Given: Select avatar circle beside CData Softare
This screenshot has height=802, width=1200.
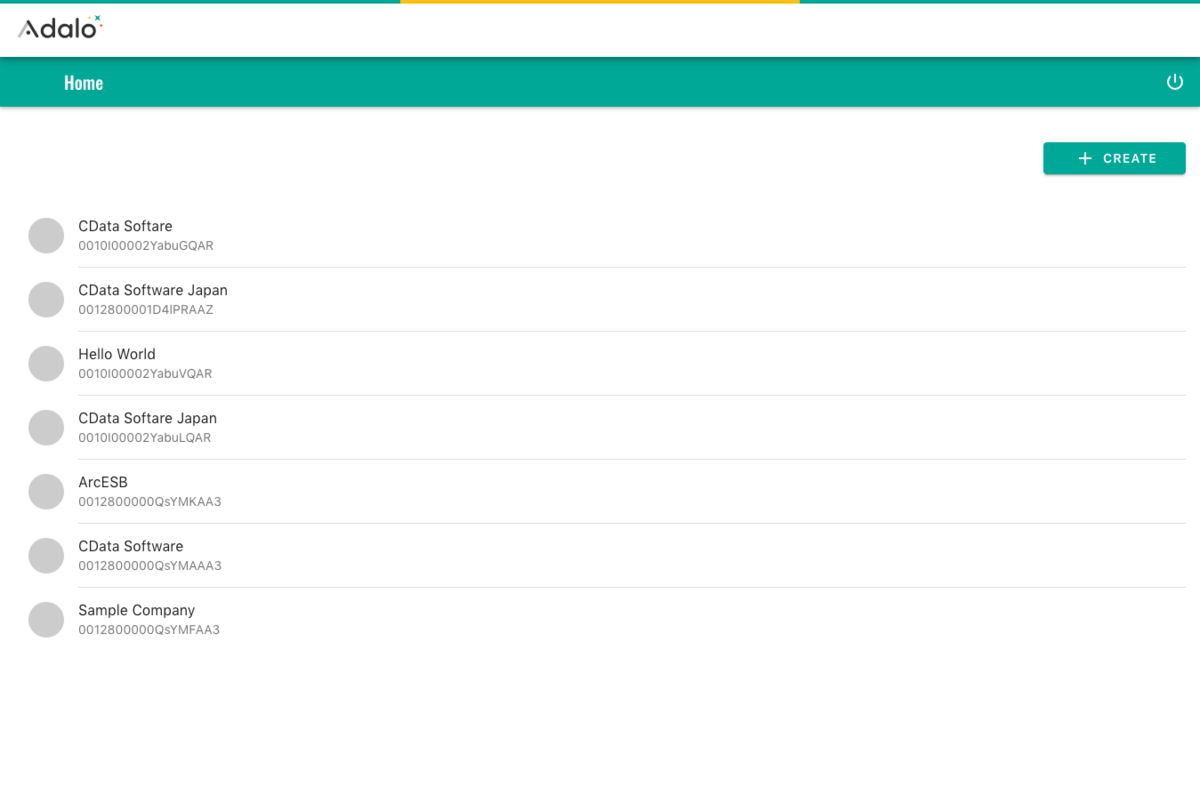Looking at the screenshot, I should click(46, 235).
